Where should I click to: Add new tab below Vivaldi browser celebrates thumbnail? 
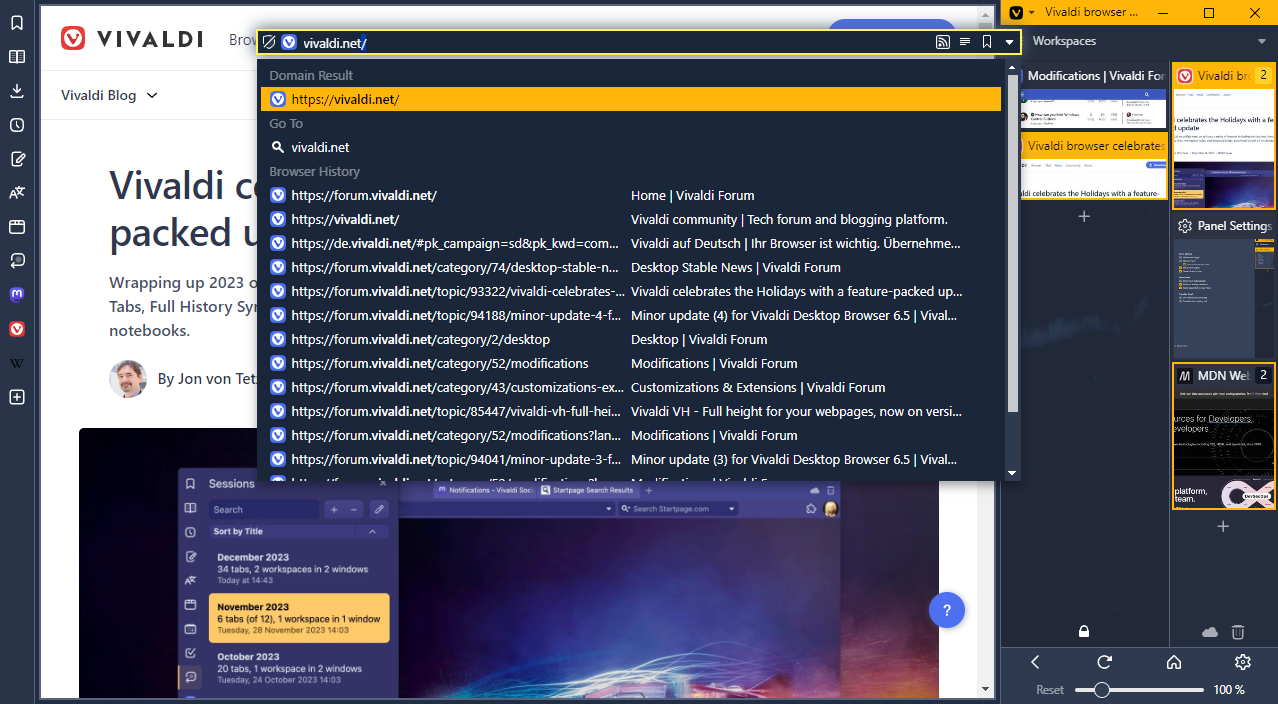point(1084,216)
